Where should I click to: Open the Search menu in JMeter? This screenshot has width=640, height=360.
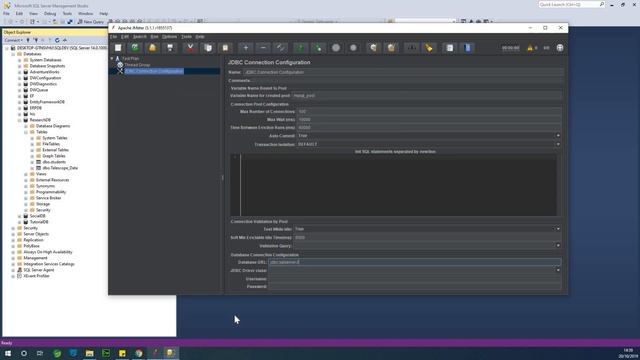point(140,37)
